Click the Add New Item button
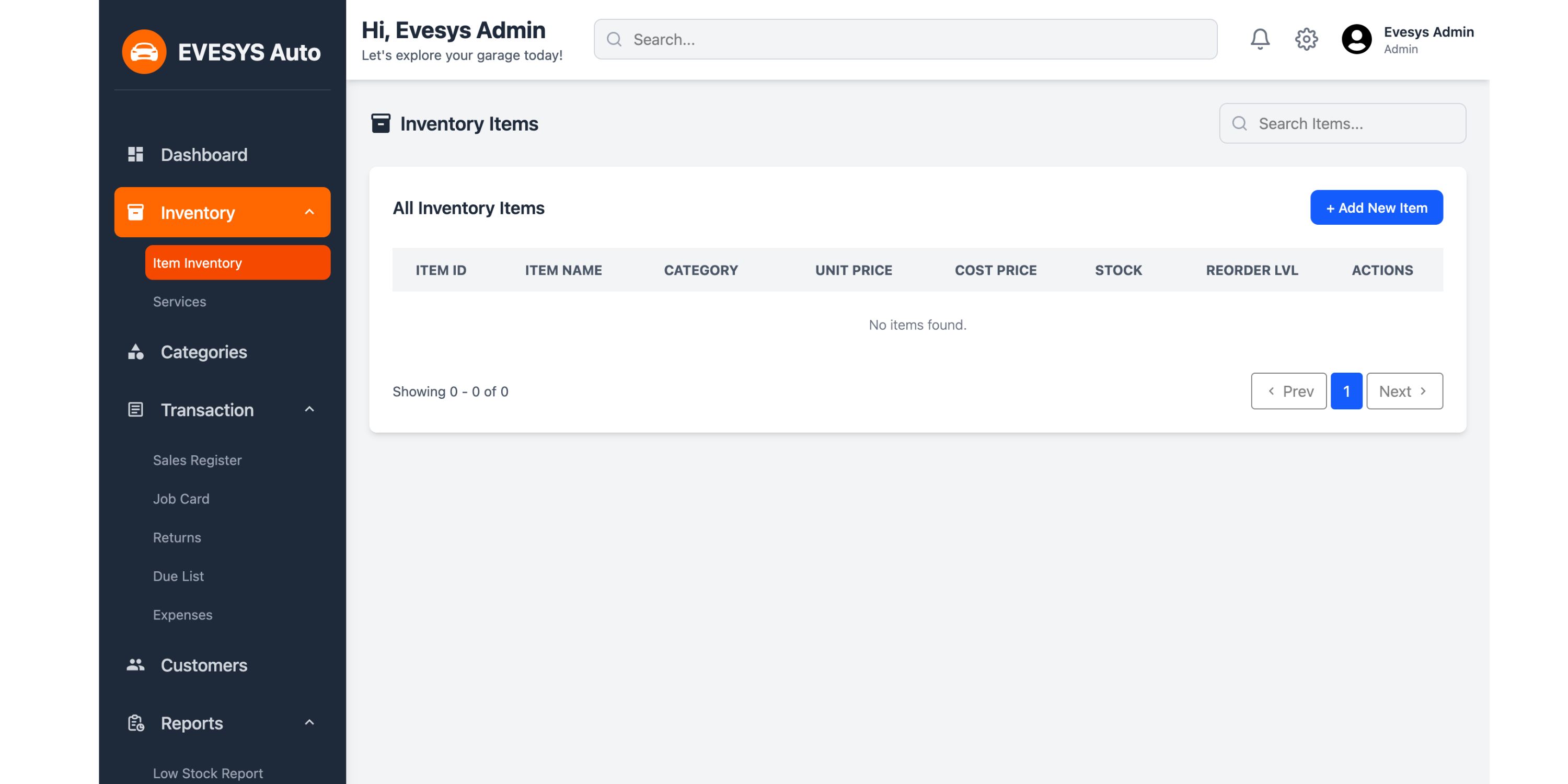The image size is (1568, 784). pyautogui.click(x=1376, y=207)
